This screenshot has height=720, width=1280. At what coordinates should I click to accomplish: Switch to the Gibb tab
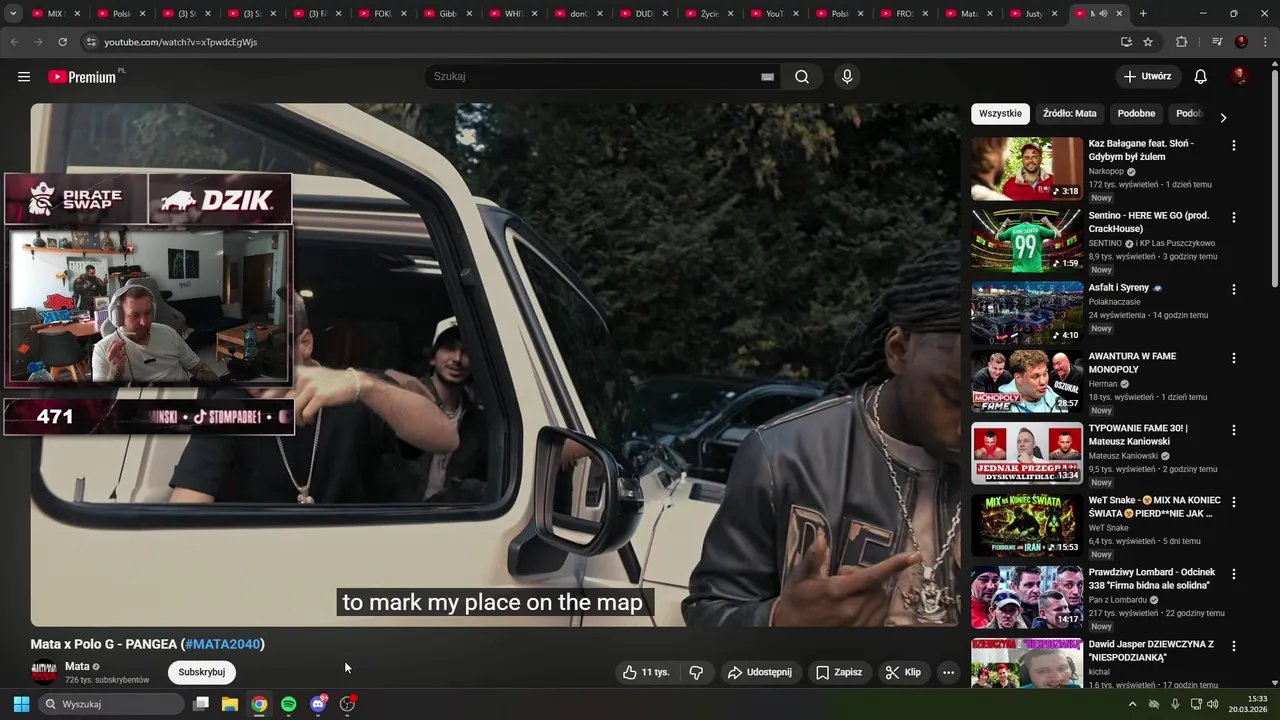(x=447, y=14)
